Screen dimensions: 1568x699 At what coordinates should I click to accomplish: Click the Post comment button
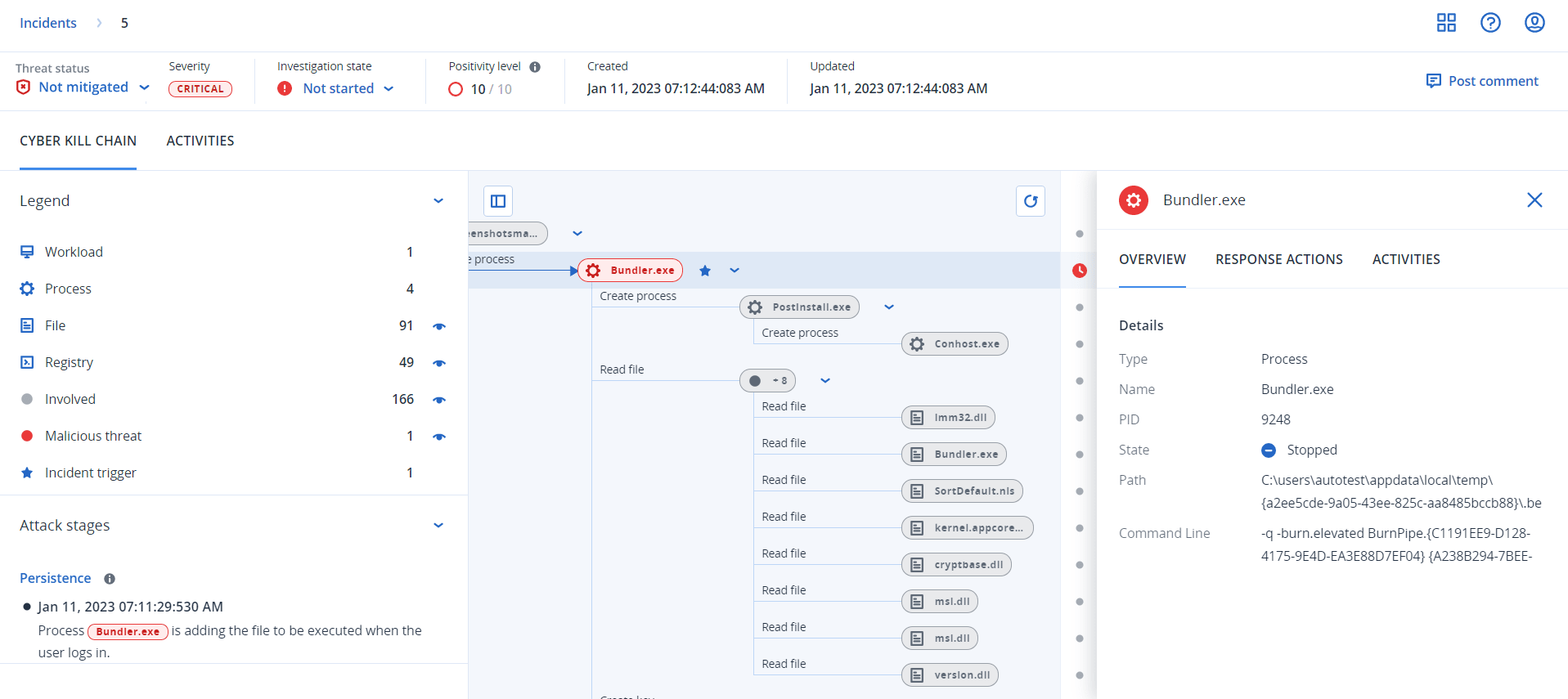[1482, 81]
